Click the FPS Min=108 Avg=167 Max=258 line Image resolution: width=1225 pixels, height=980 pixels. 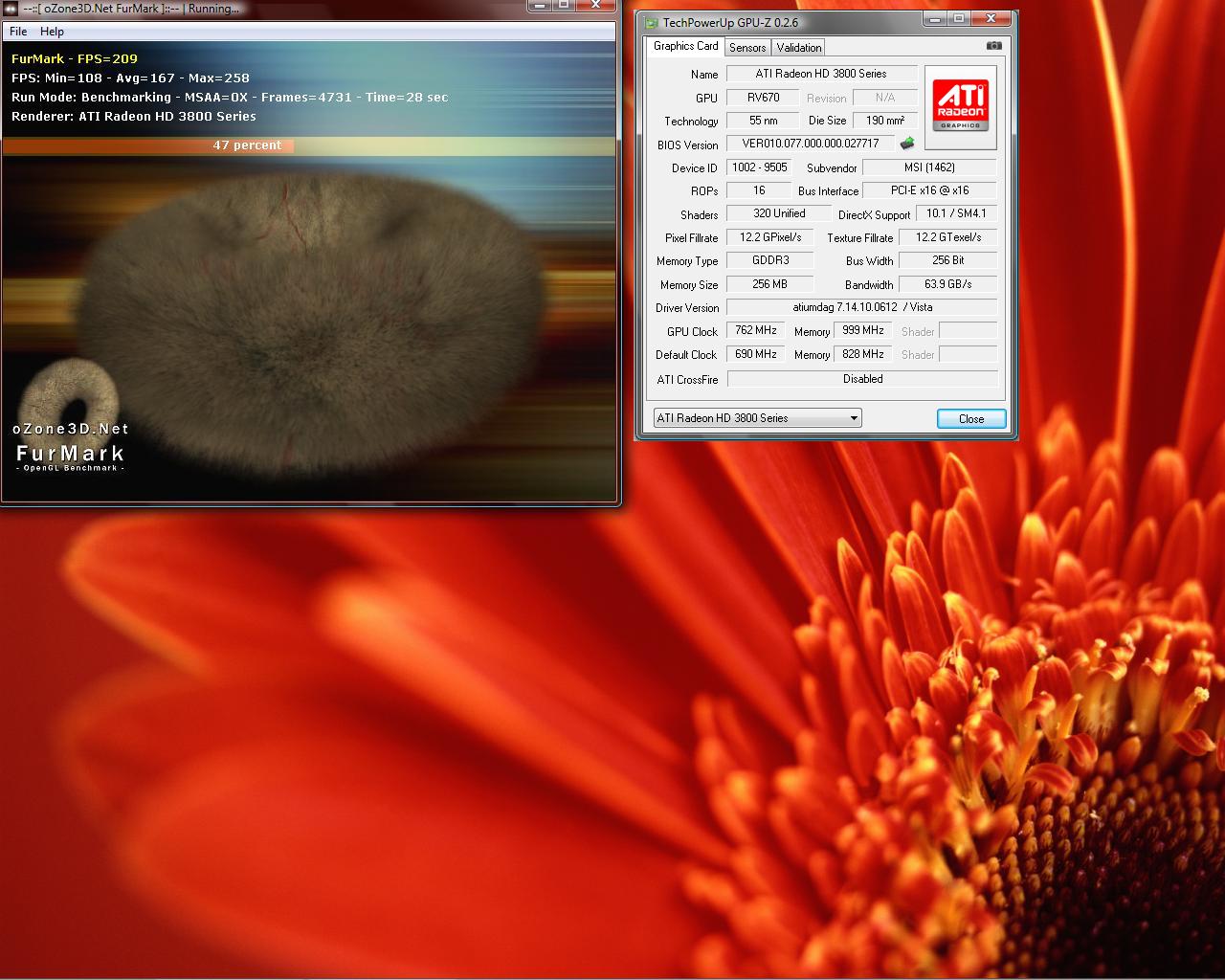(x=130, y=78)
